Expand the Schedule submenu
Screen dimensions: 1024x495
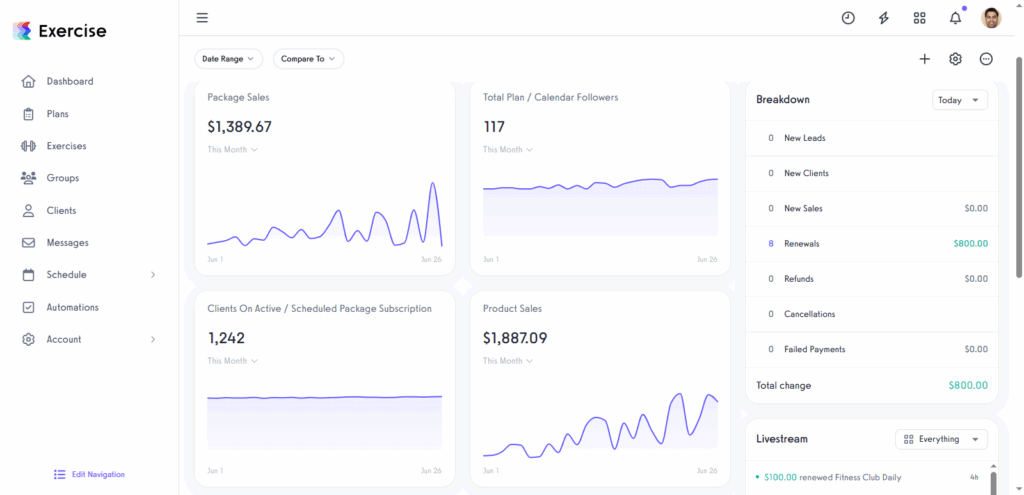click(x=153, y=275)
